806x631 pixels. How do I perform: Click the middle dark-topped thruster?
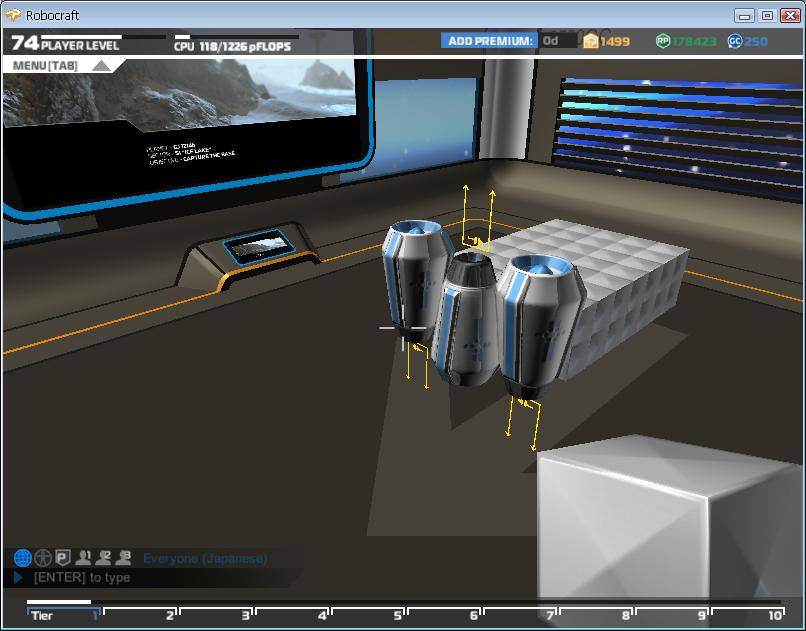click(x=468, y=319)
